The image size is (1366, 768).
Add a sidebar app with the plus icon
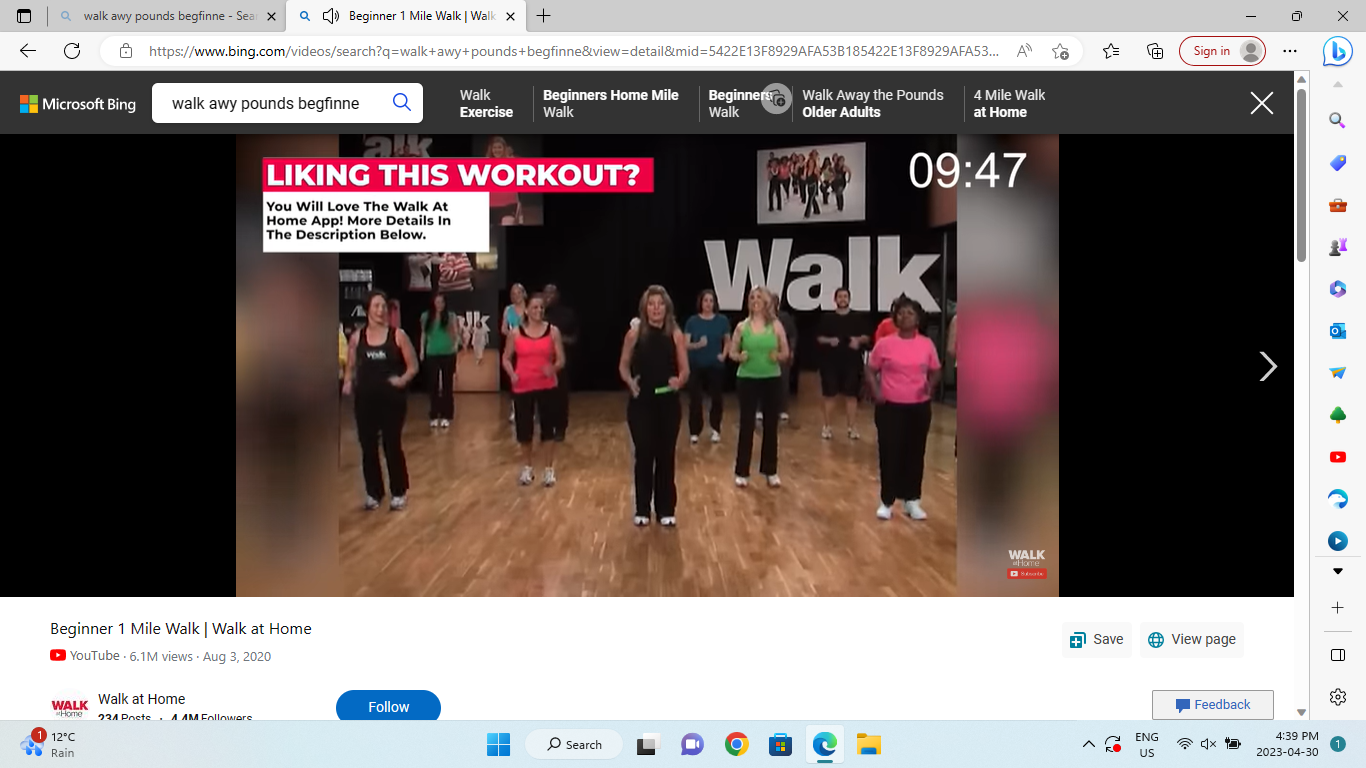coord(1337,607)
